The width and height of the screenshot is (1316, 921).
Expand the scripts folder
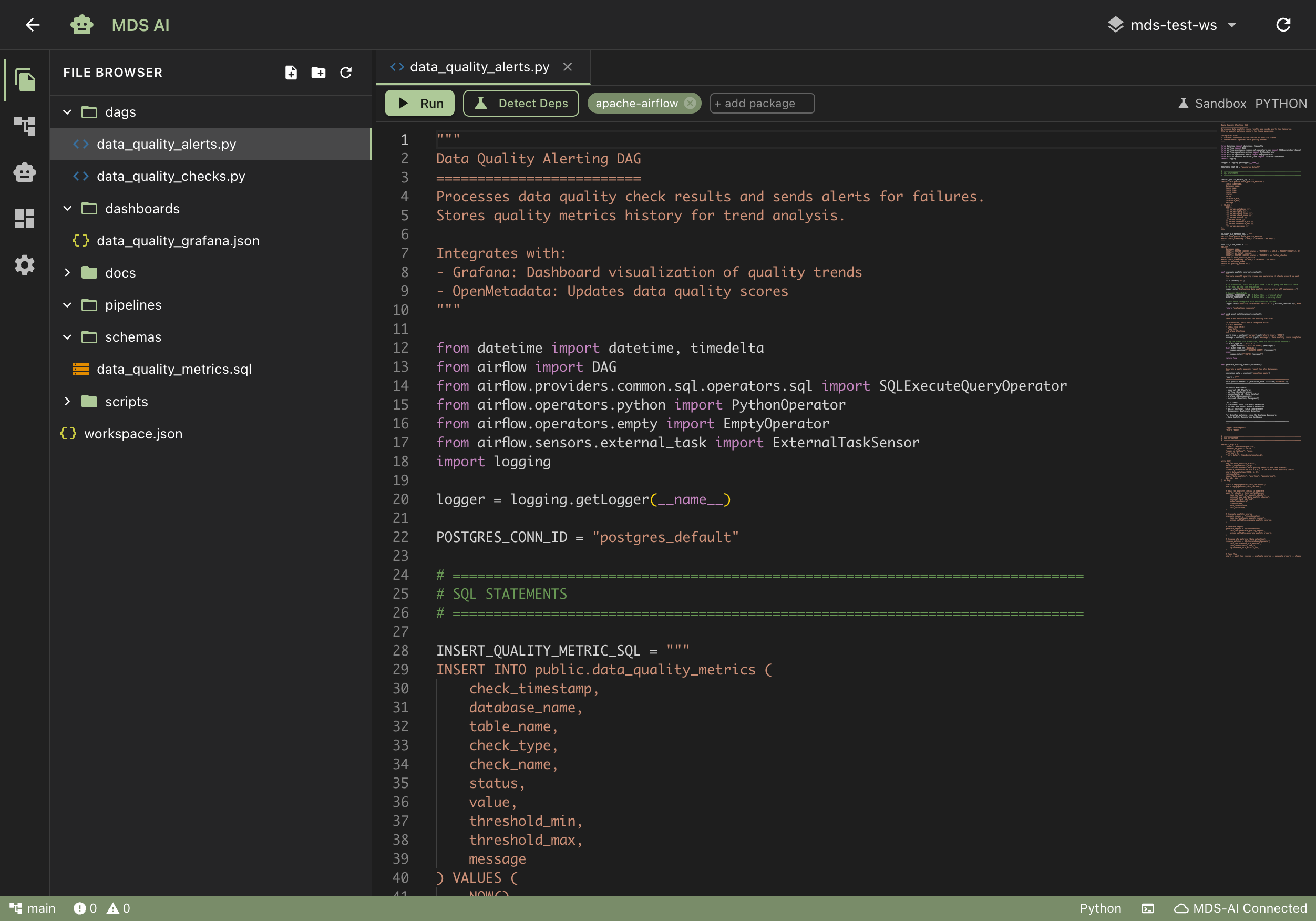click(68, 402)
